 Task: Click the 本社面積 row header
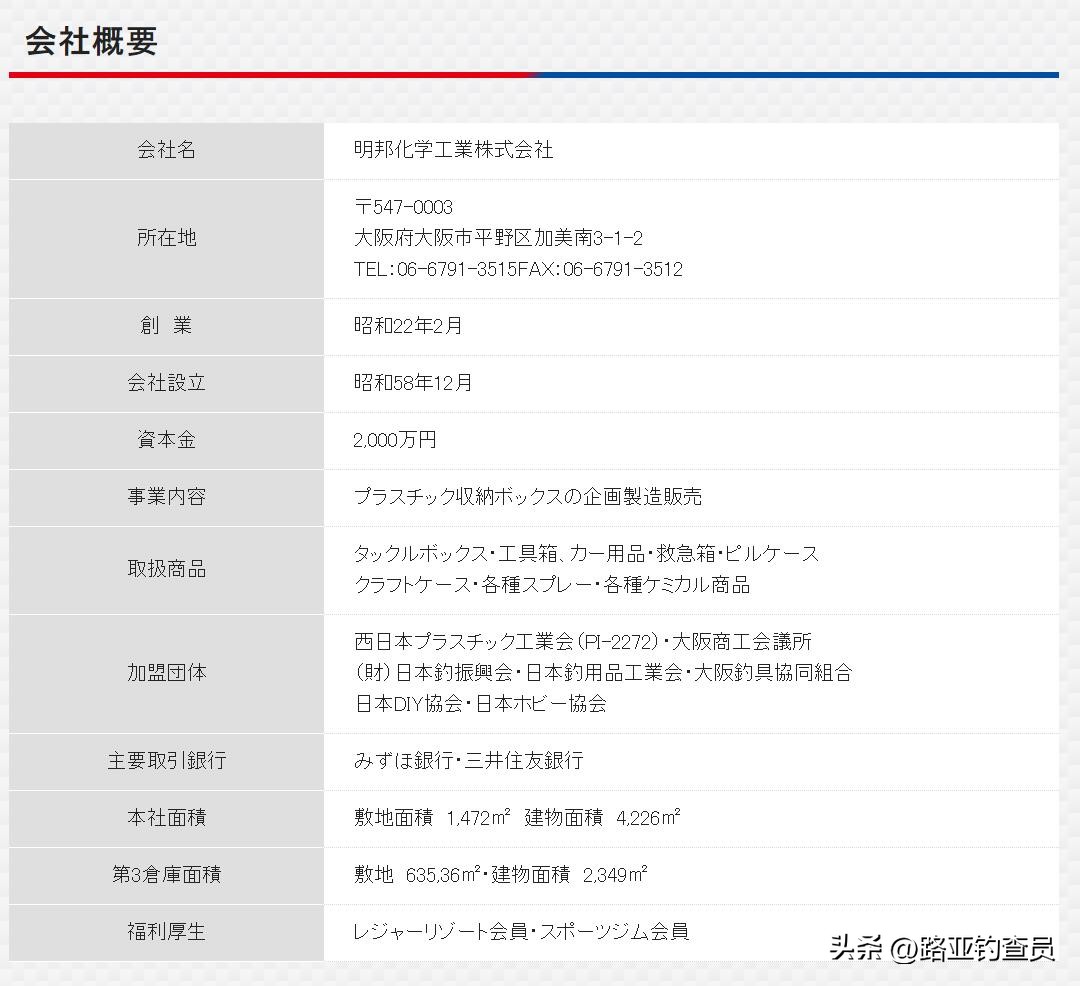coord(166,818)
